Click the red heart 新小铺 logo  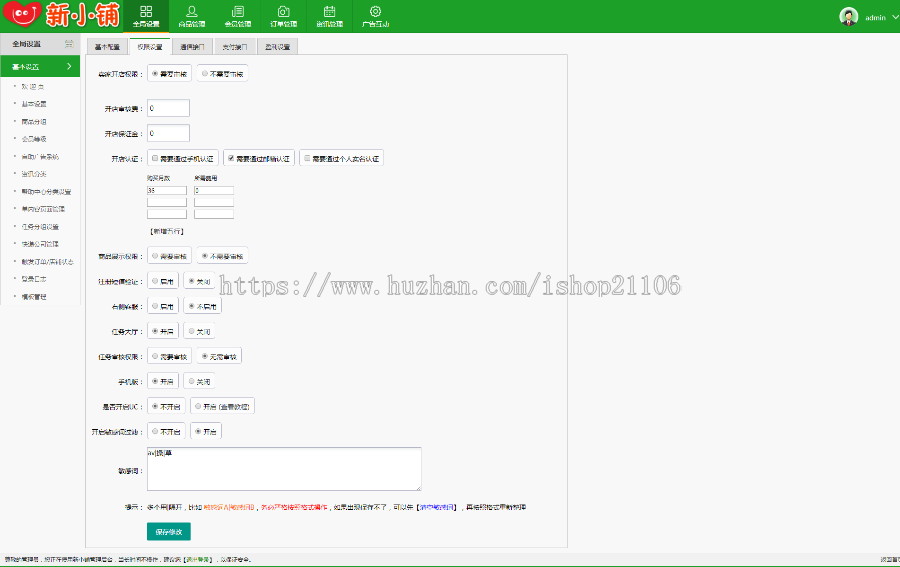click(23, 14)
